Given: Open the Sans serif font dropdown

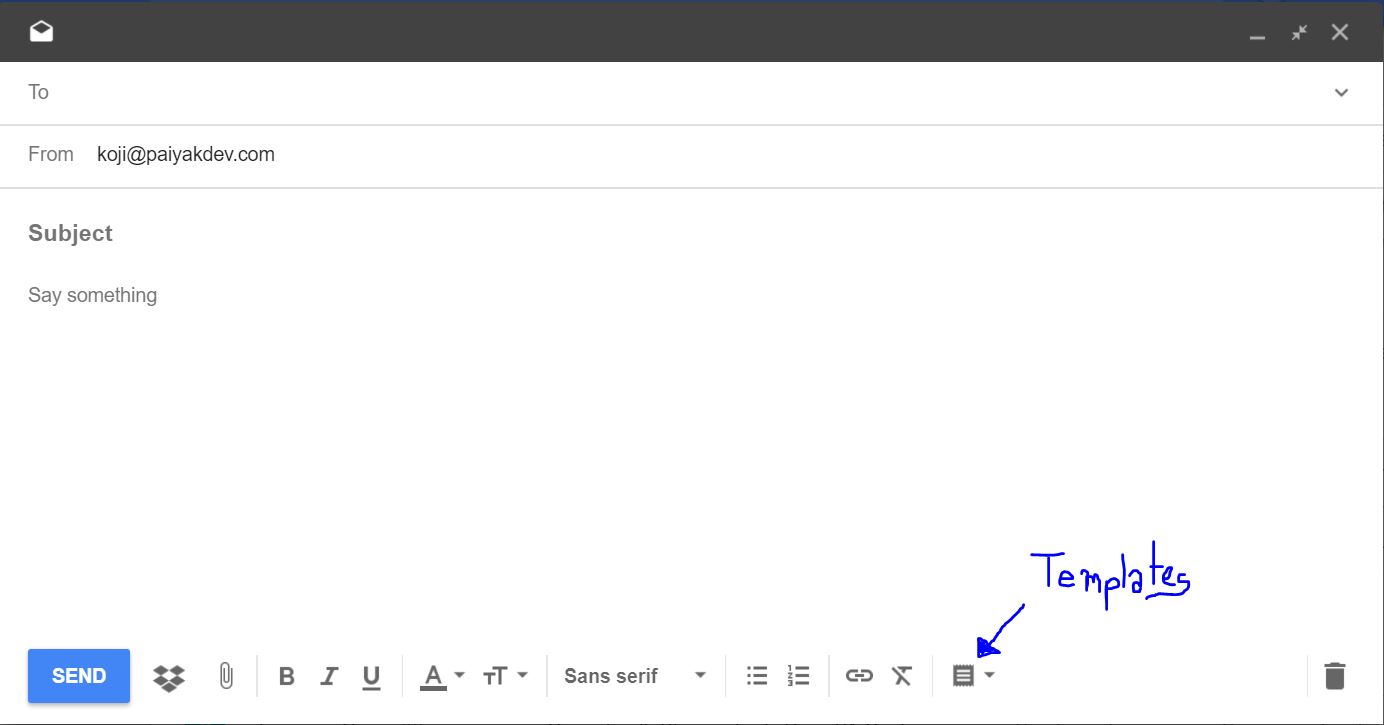Looking at the screenshot, I should click(x=634, y=676).
